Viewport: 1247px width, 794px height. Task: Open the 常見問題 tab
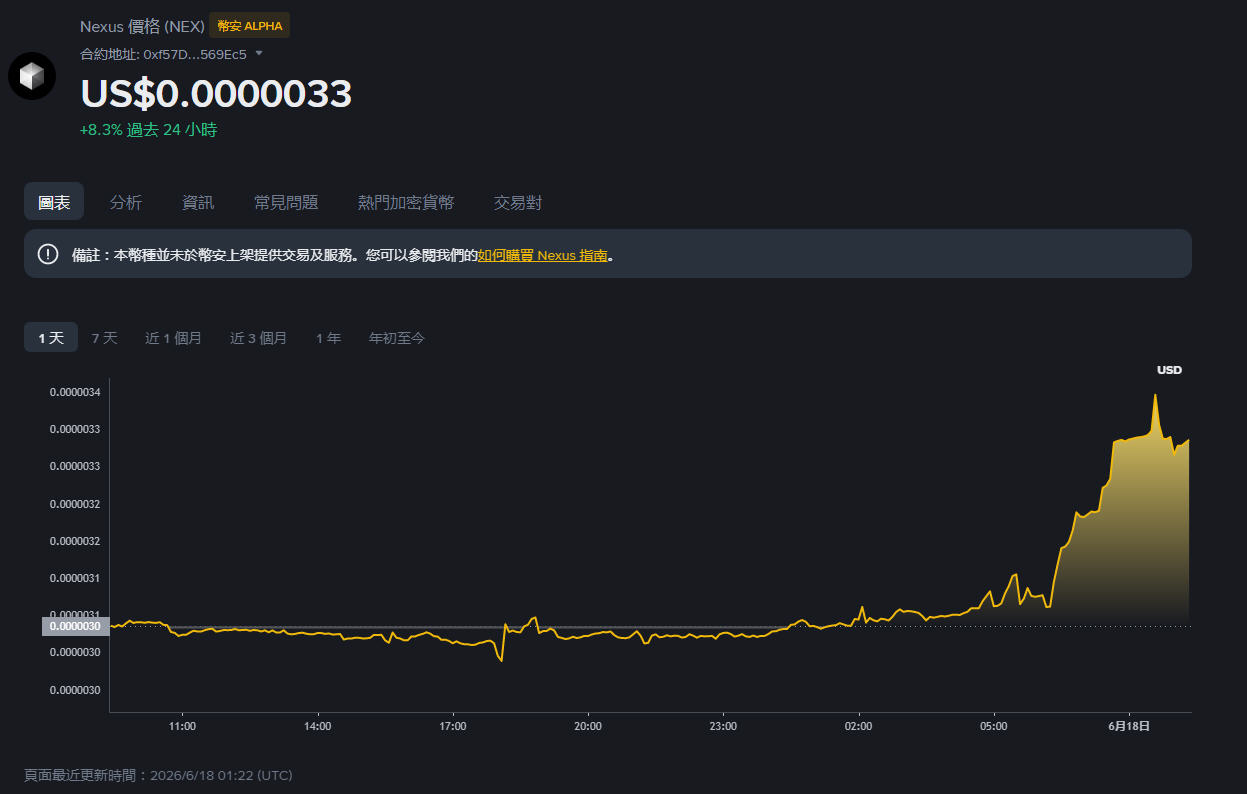286,202
